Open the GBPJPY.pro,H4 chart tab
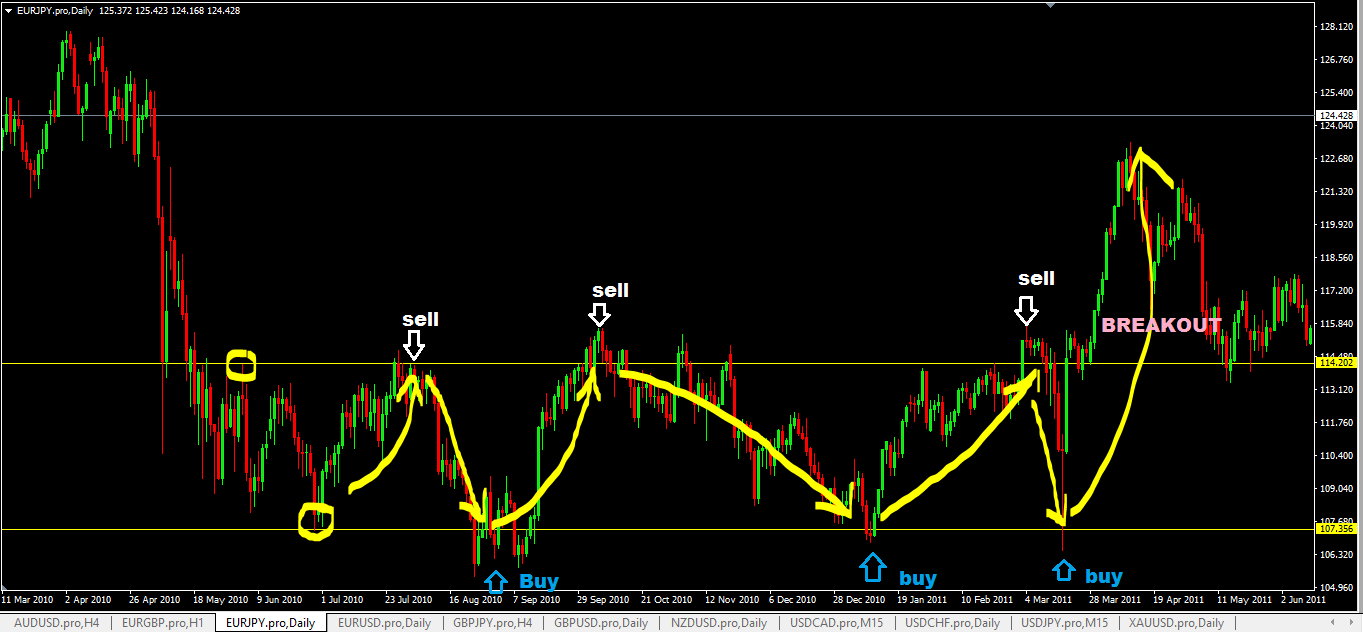Screen dimensions: 1363x632 [490, 622]
